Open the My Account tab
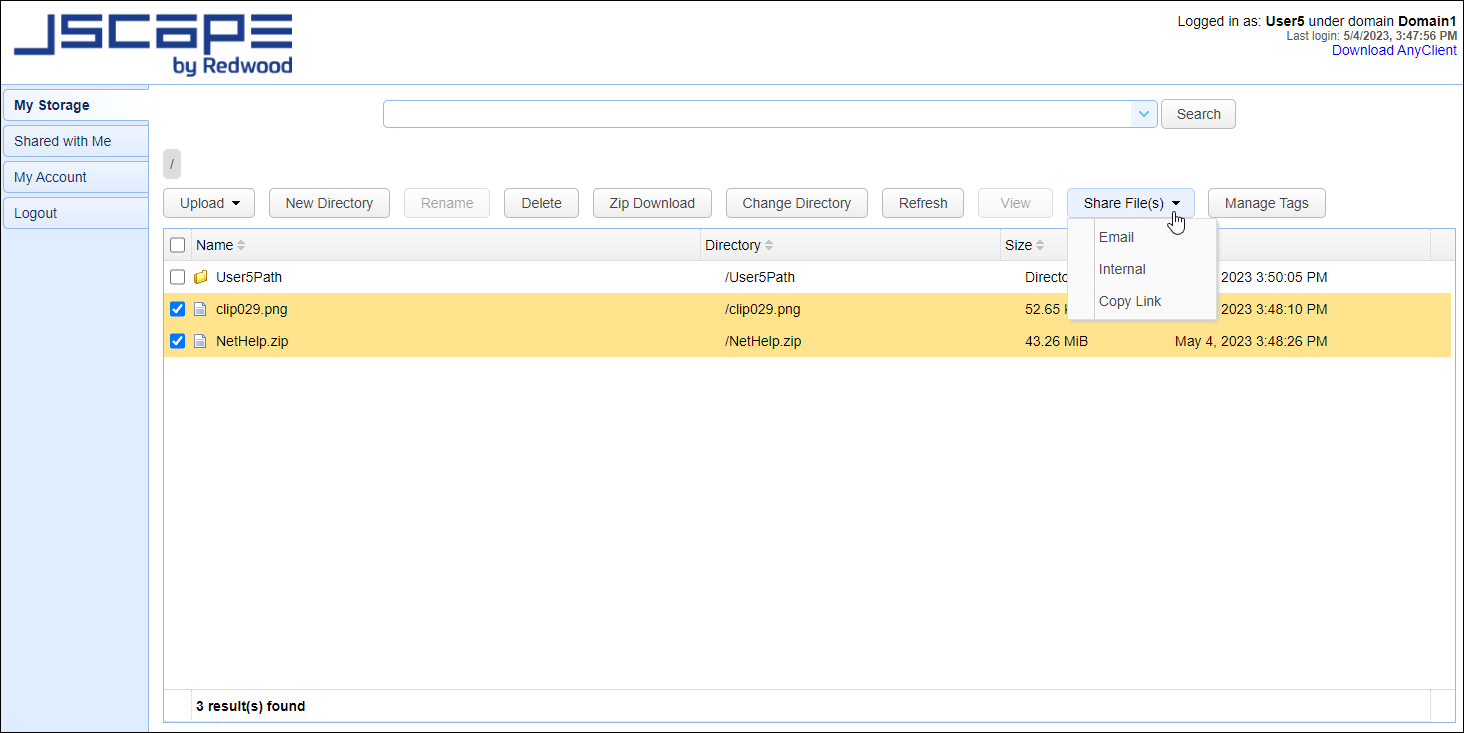This screenshot has width=1464, height=733. [x=76, y=177]
